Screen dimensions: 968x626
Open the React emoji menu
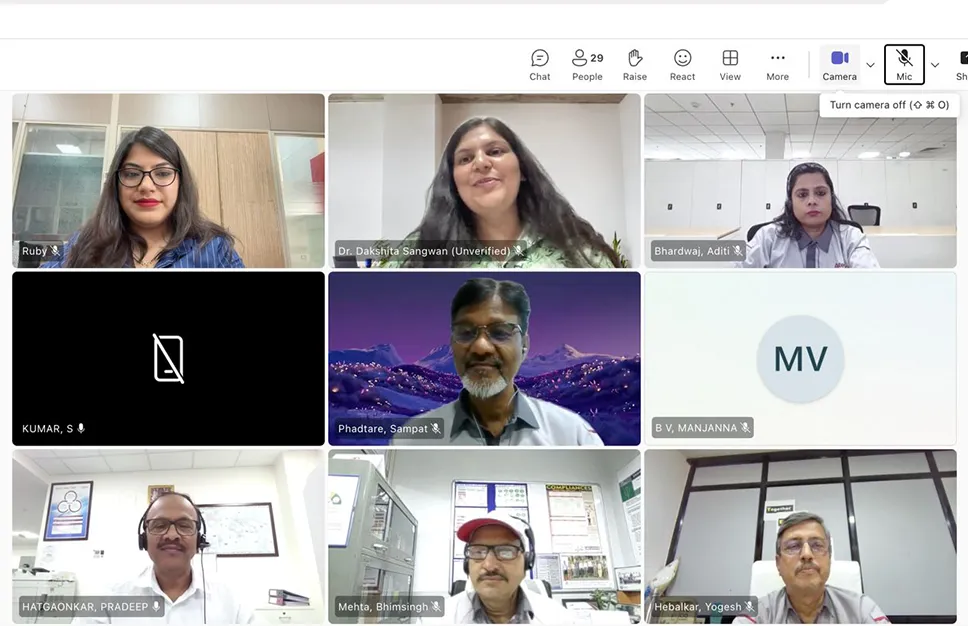click(682, 65)
